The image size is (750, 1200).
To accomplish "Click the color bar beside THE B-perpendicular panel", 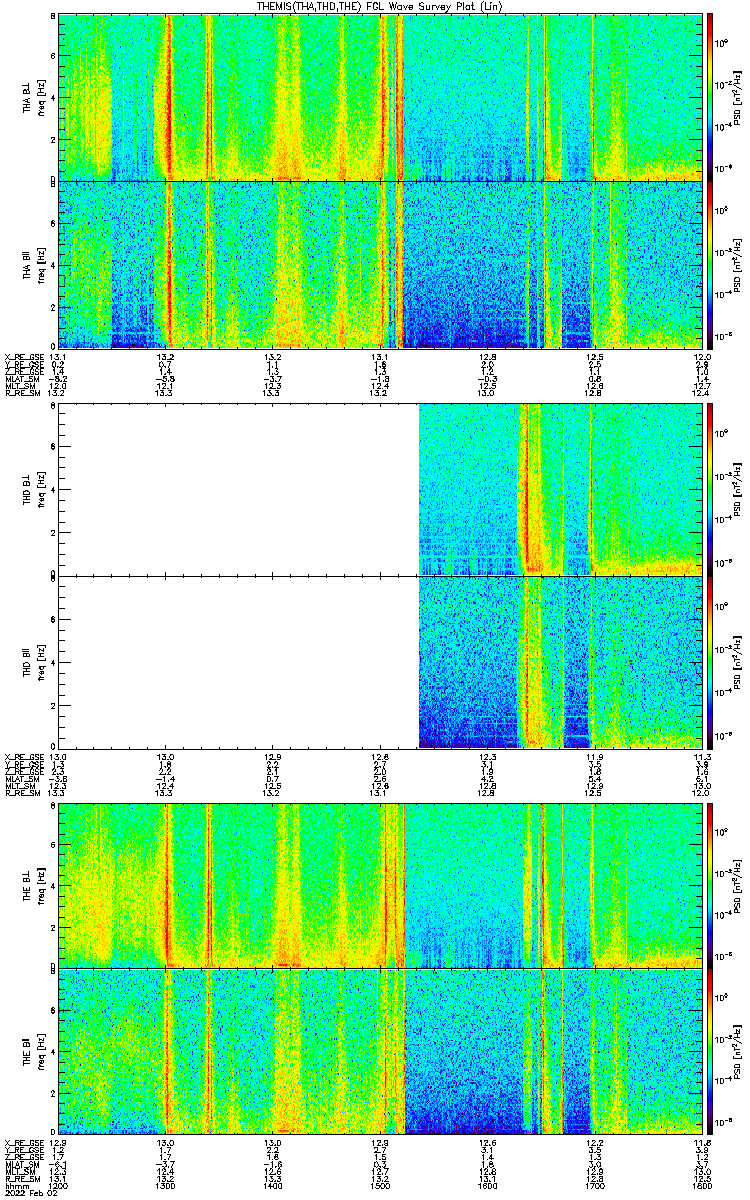I will click(x=710, y=885).
